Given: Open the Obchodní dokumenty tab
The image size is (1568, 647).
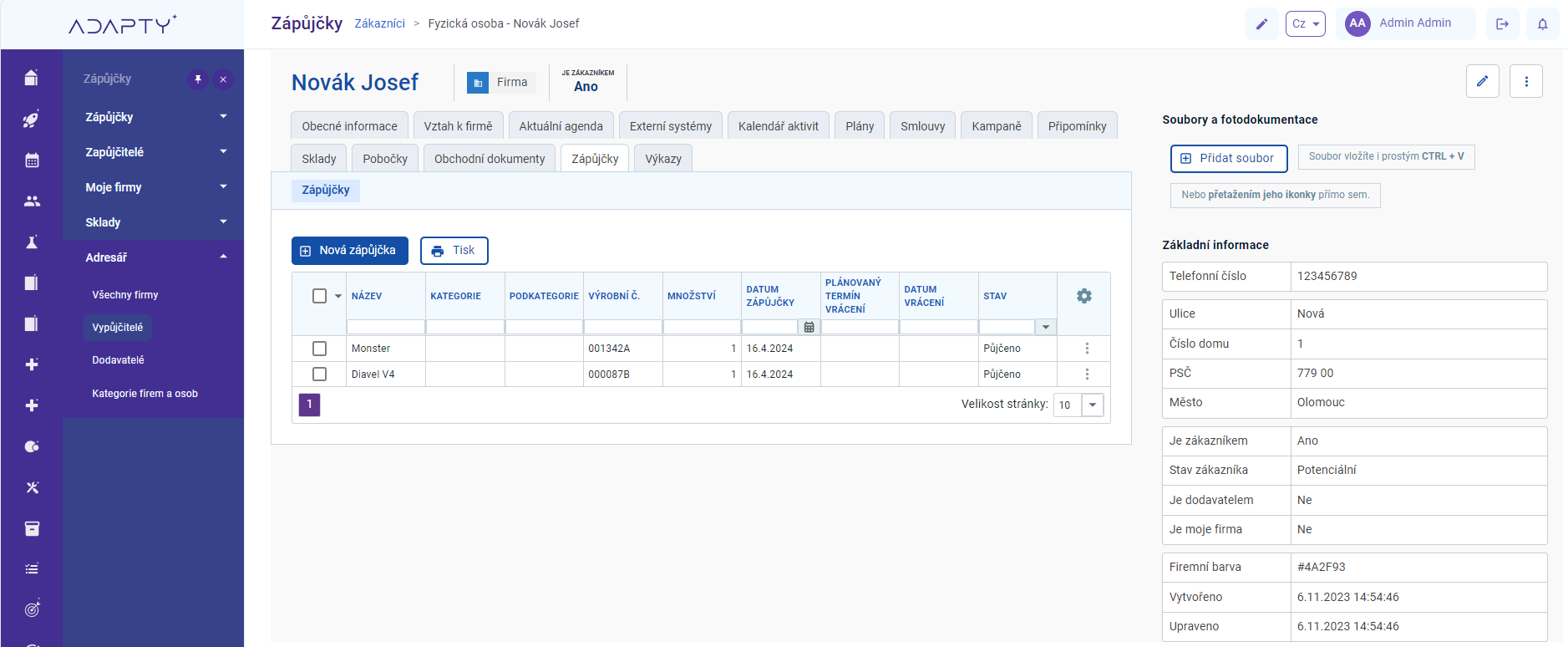Looking at the screenshot, I should tap(489, 159).
